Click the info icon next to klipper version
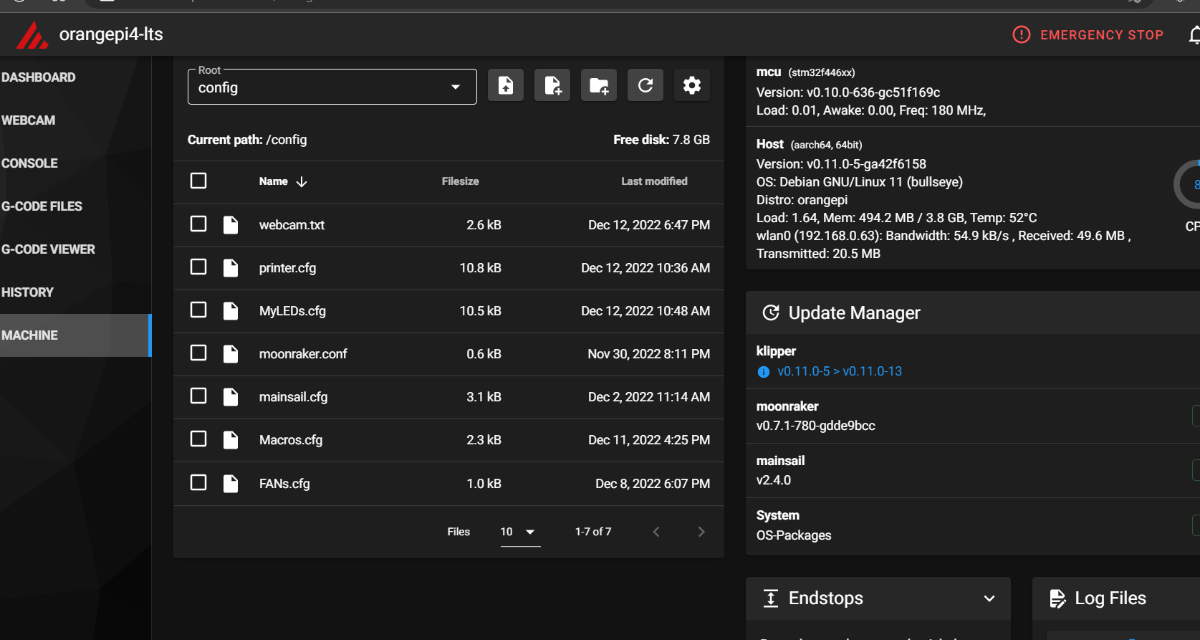 tap(764, 372)
